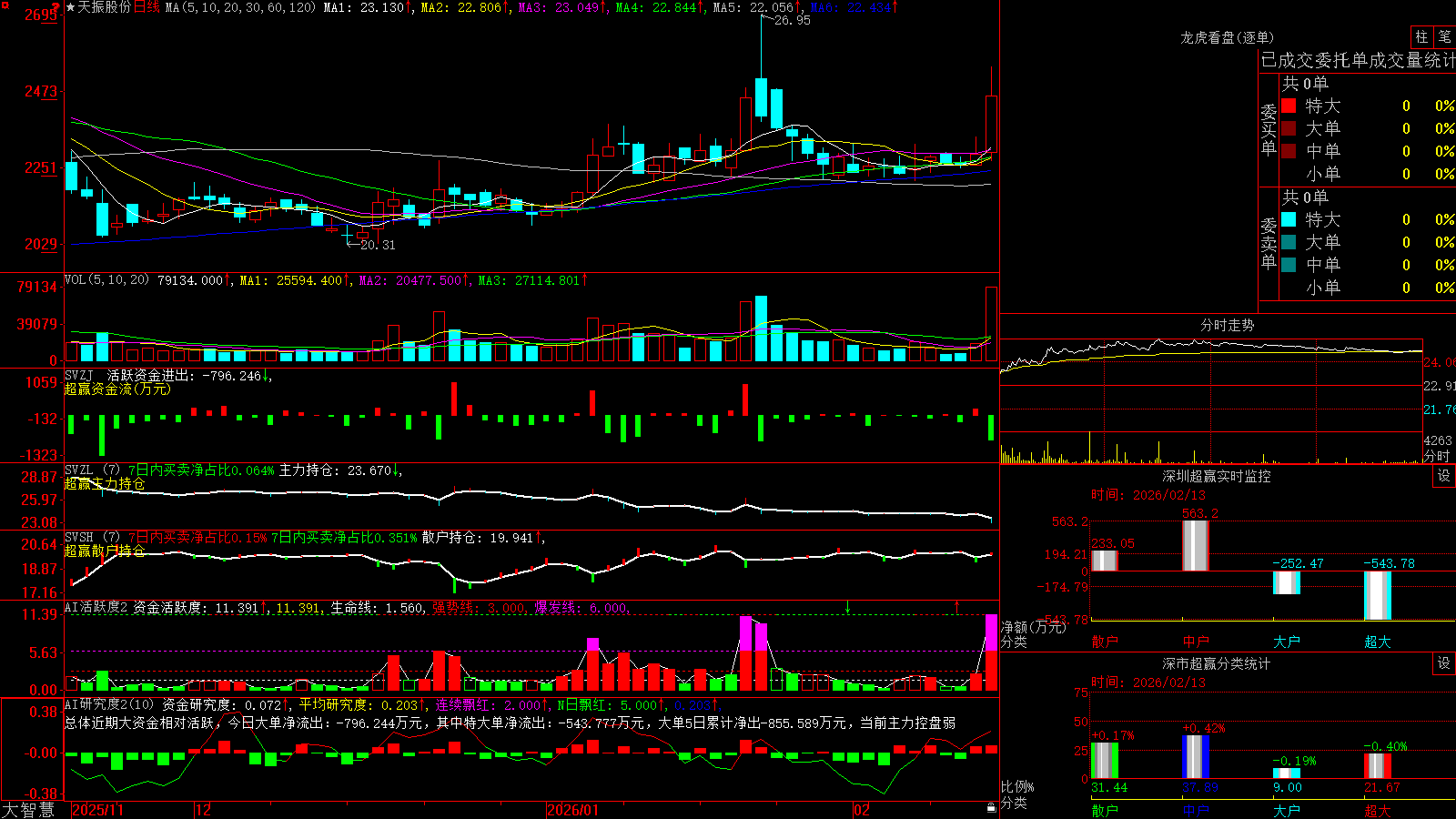
Task: Click the green down arrow in AI活跃度2 panel
Action: pos(847,607)
